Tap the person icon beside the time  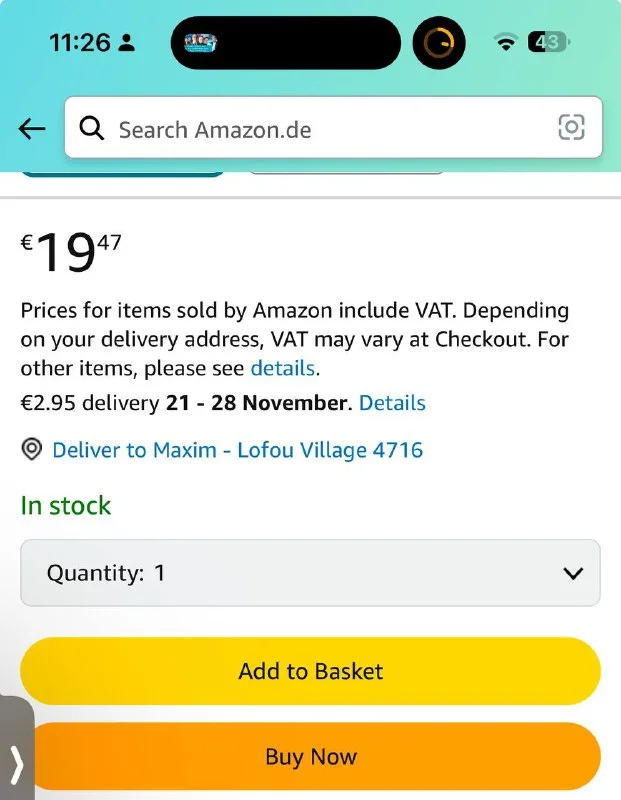(x=127, y=43)
